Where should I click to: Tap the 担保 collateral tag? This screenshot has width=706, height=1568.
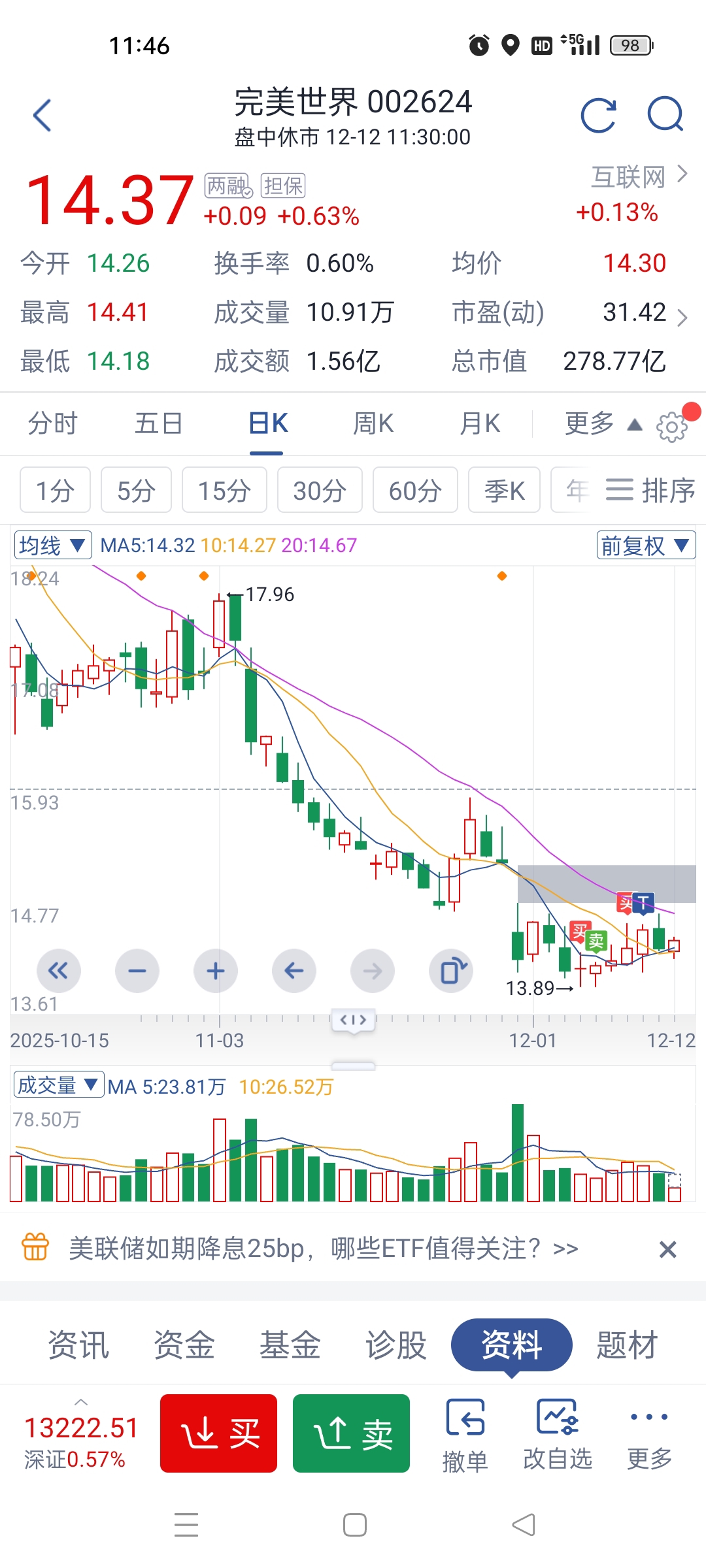[x=282, y=186]
